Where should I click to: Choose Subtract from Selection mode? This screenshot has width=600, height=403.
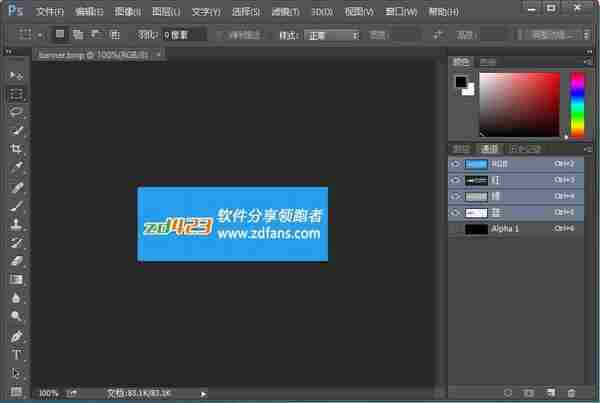[x=97, y=34]
